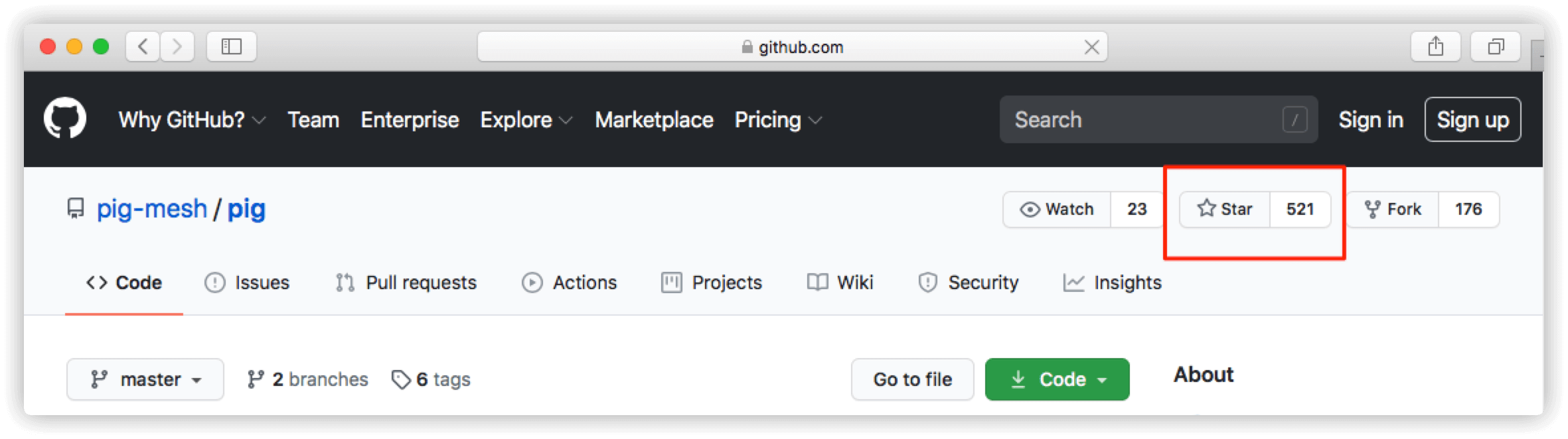Click the Safari share icon
The width and height of the screenshot is (1568, 439).
[1435, 46]
